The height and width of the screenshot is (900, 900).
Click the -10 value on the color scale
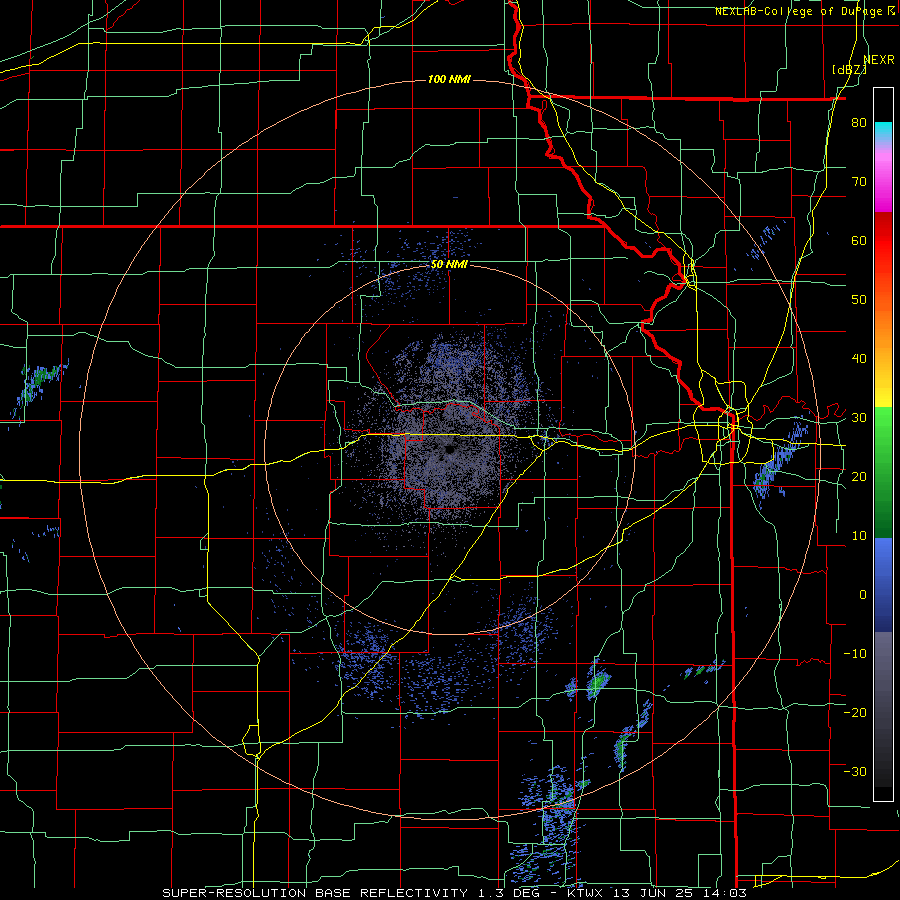coord(855,653)
